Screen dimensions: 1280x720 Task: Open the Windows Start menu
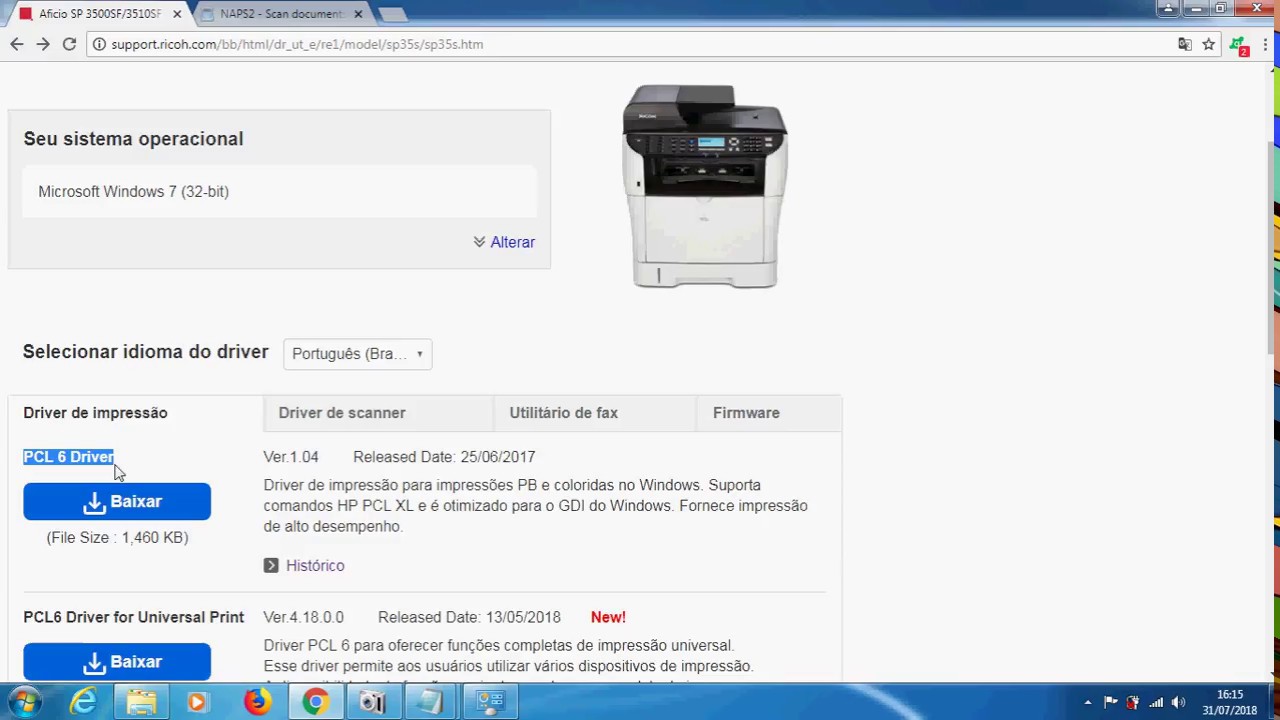click(24, 702)
